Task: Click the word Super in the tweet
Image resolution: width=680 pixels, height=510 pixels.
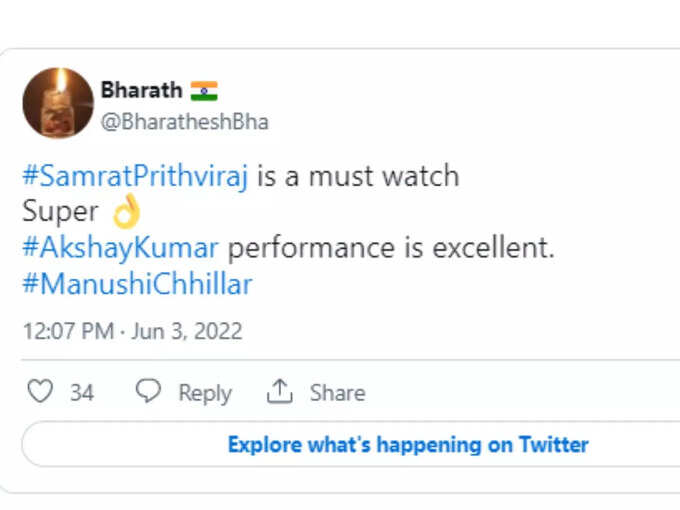Action: click(x=60, y=212)
